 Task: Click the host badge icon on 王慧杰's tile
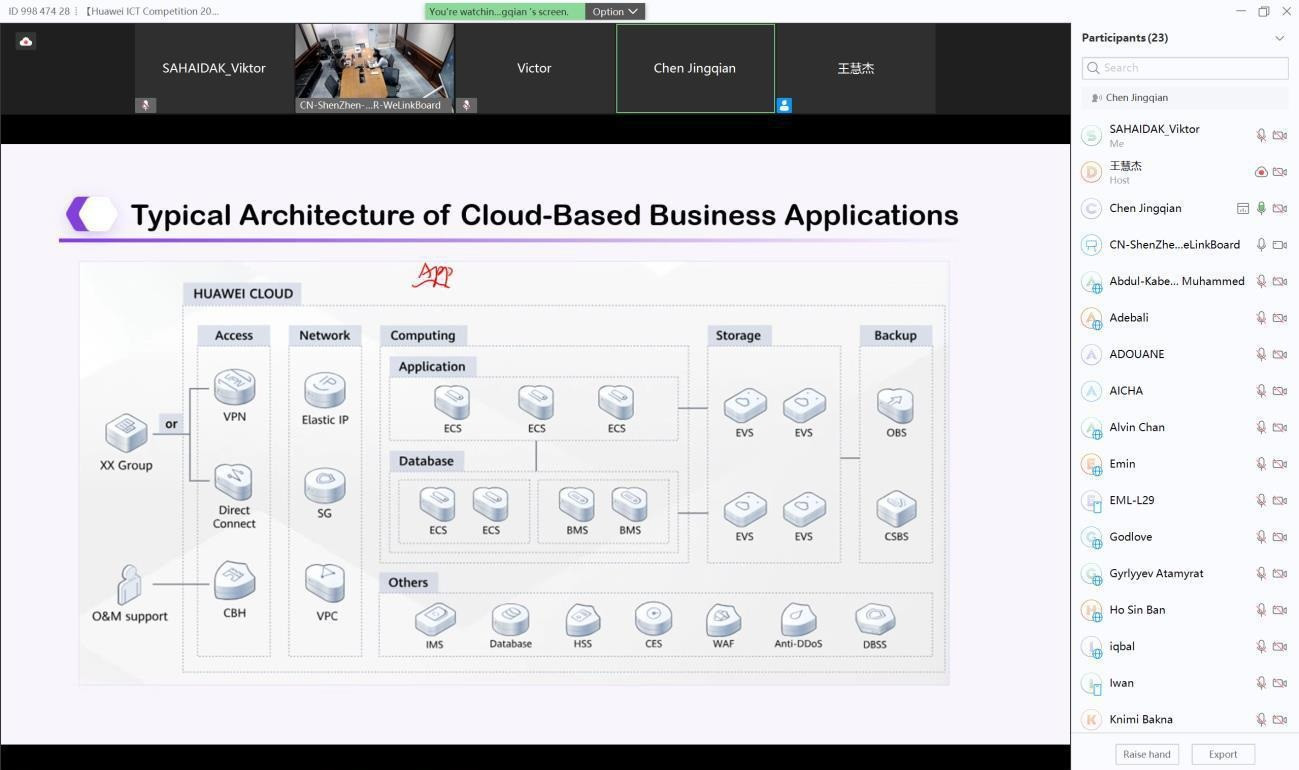point(784,105)
